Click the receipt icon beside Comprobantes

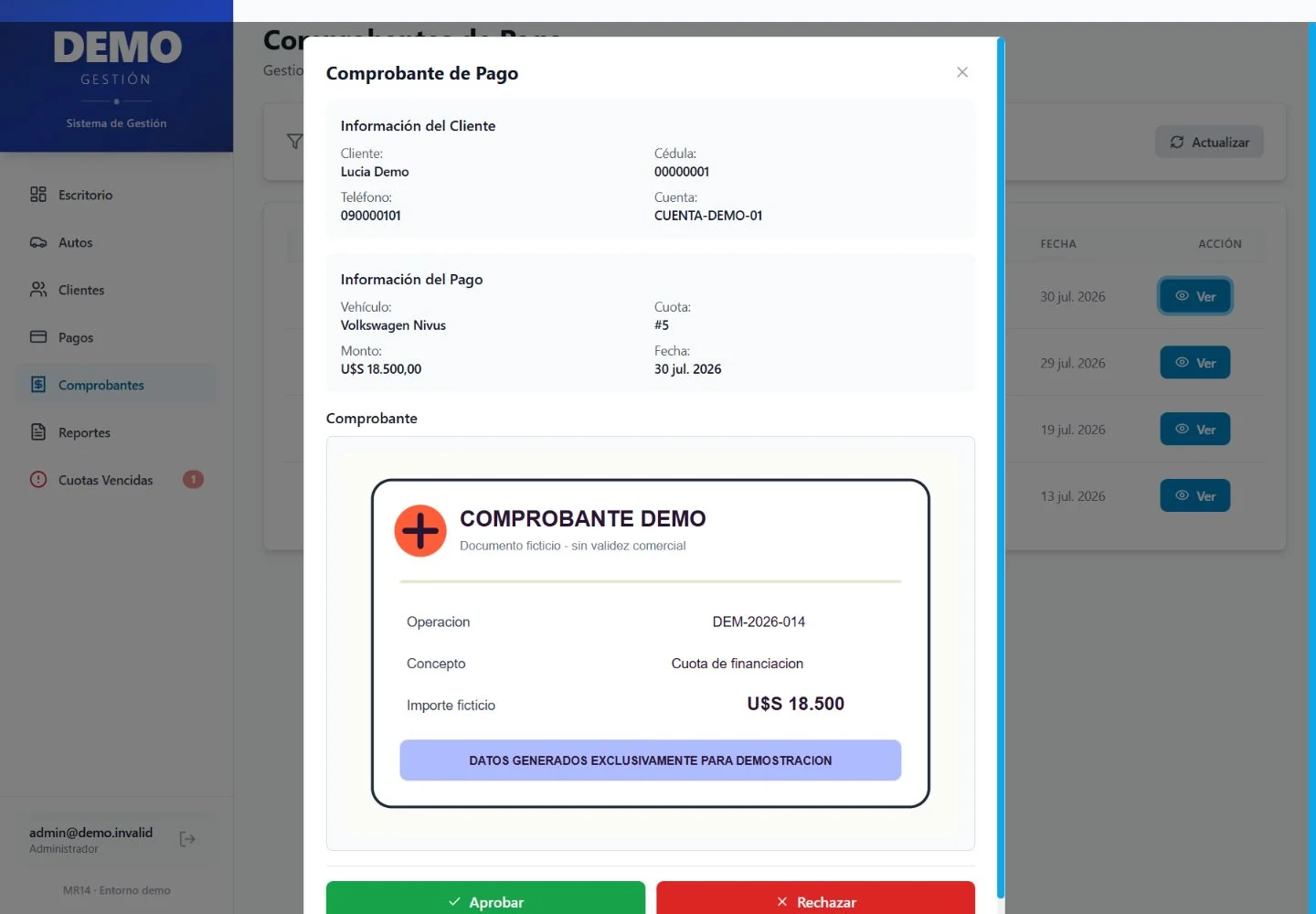(x=38, y=385)
